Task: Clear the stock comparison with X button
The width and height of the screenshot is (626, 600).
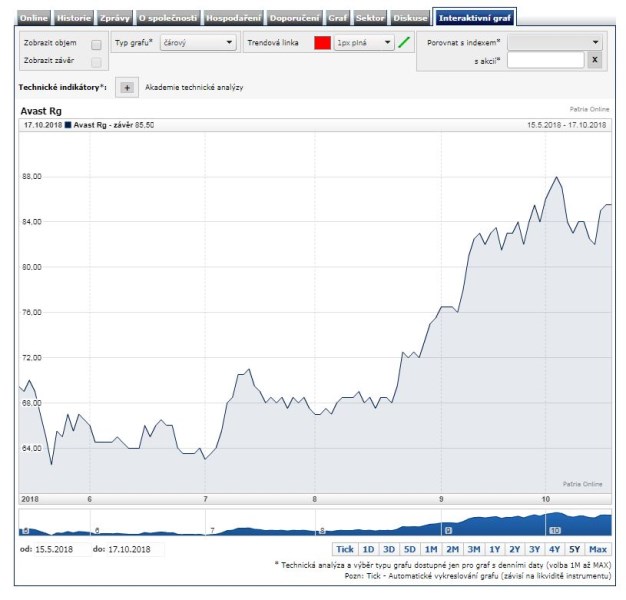Action: tap(594, 61)
